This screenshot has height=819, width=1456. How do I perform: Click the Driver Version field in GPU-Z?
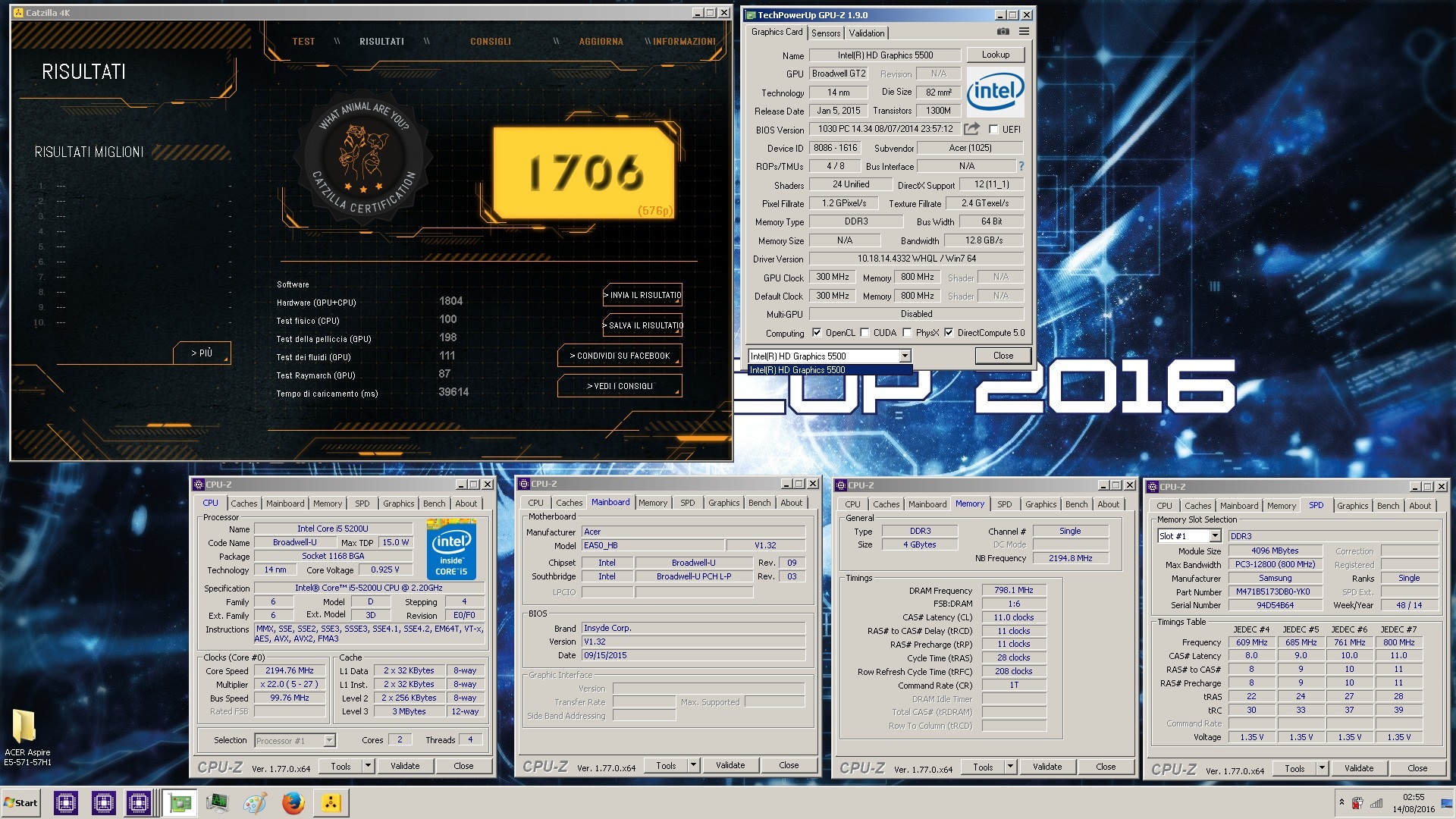click(916, 259)
